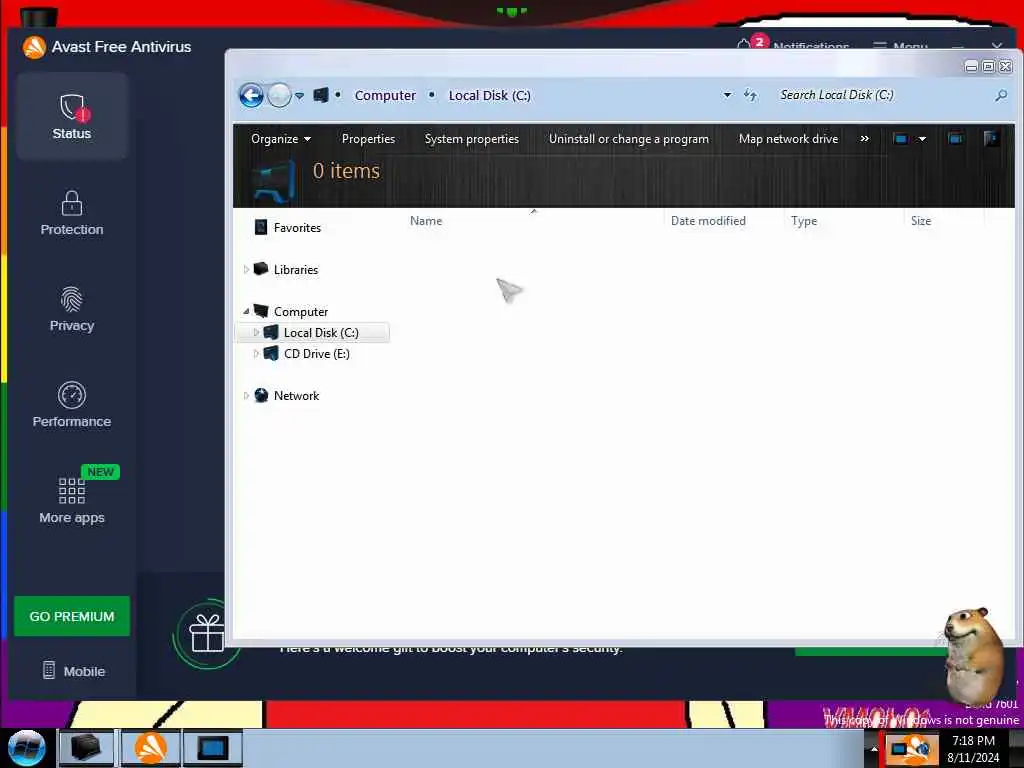Collapse the Computer tree node

(x=246, y=312)
